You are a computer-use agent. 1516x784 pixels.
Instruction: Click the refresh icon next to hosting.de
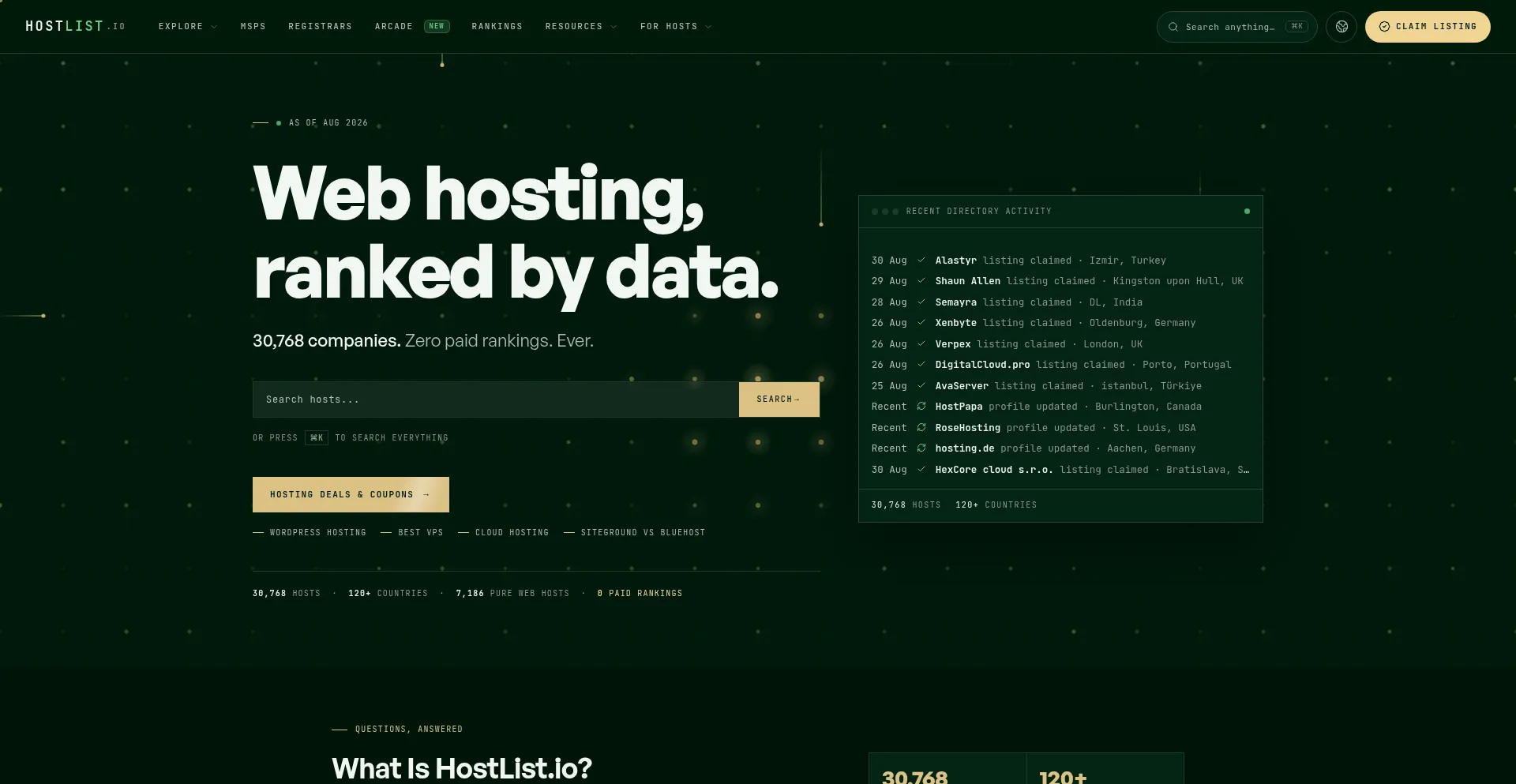(x=921, y=448)
